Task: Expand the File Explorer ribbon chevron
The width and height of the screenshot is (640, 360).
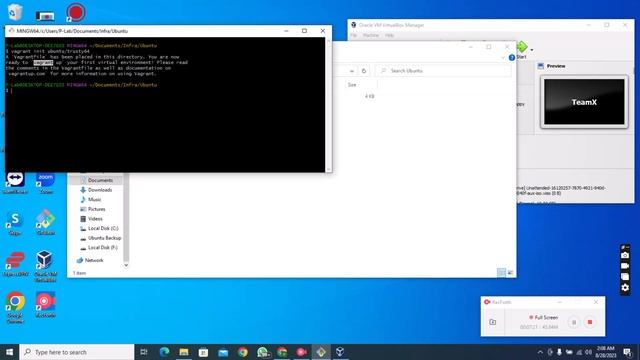Action: coord(503,58)
